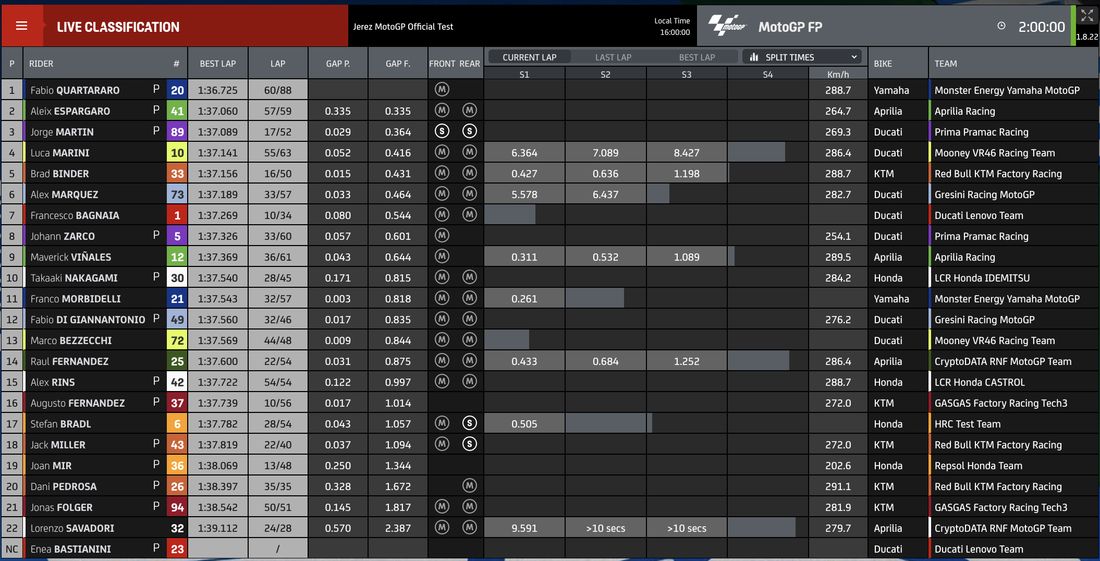The width and height of the screenshot is (1100, 561).
Task: Click Raul Fernandez's rear medium tyre icon
Action: (469, 361)
